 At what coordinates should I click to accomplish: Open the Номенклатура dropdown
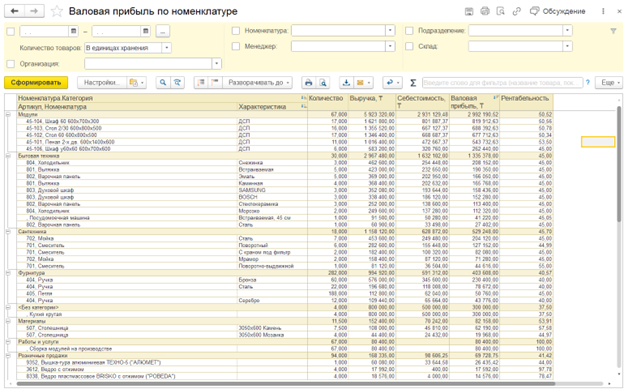(x=390, y=31)
